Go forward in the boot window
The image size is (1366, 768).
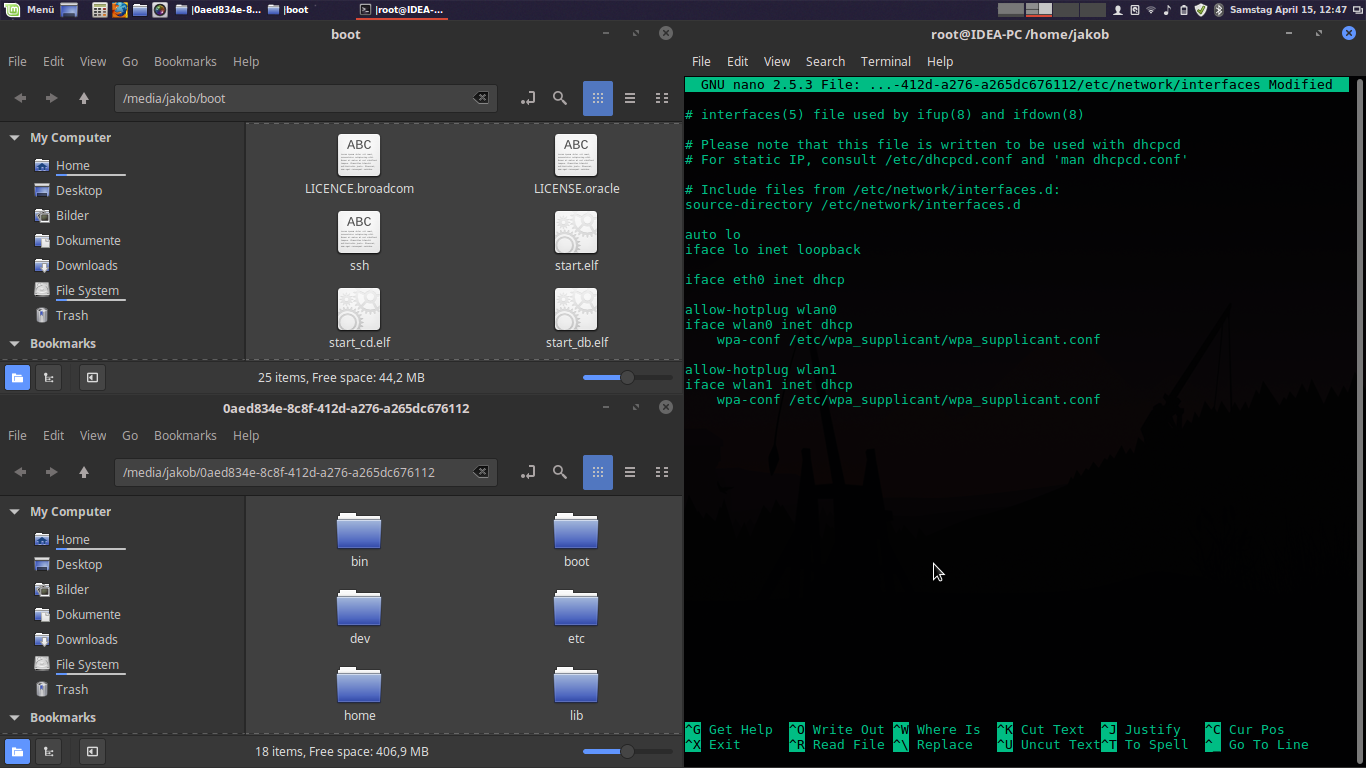click(x=52, y=98)
